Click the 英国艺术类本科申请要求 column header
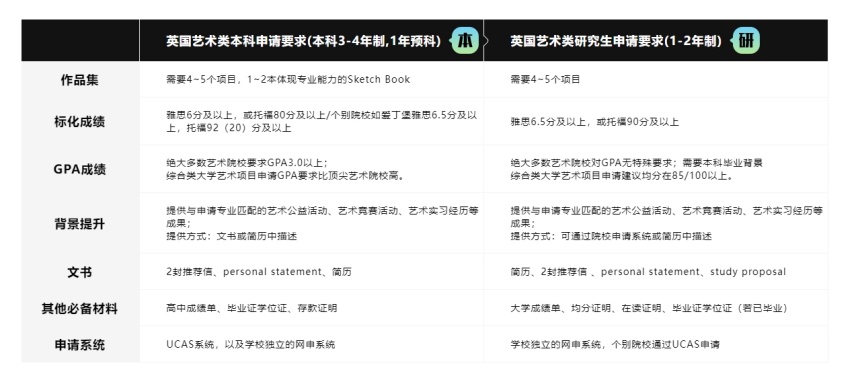860x382 pixels. [x=304, y=41]
